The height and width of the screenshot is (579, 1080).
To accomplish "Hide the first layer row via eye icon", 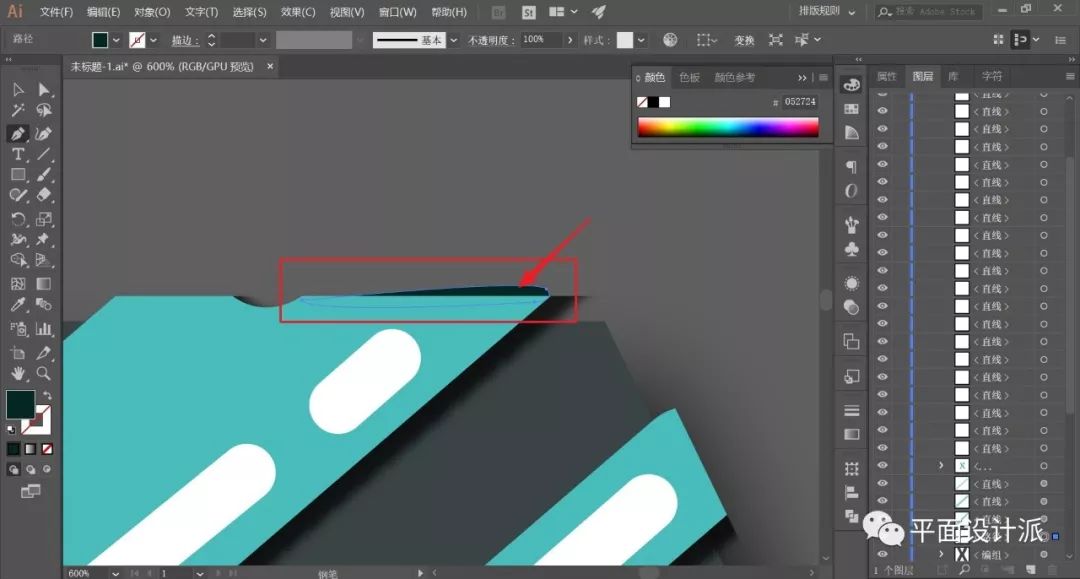I will click(882, 94).
